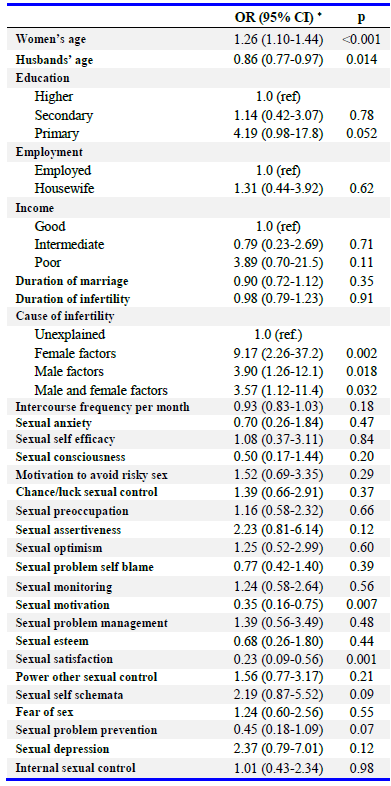391x786 pixels.
Task: Click the Housewife row label
Action: pyautogui.click(x=60, y=188)
